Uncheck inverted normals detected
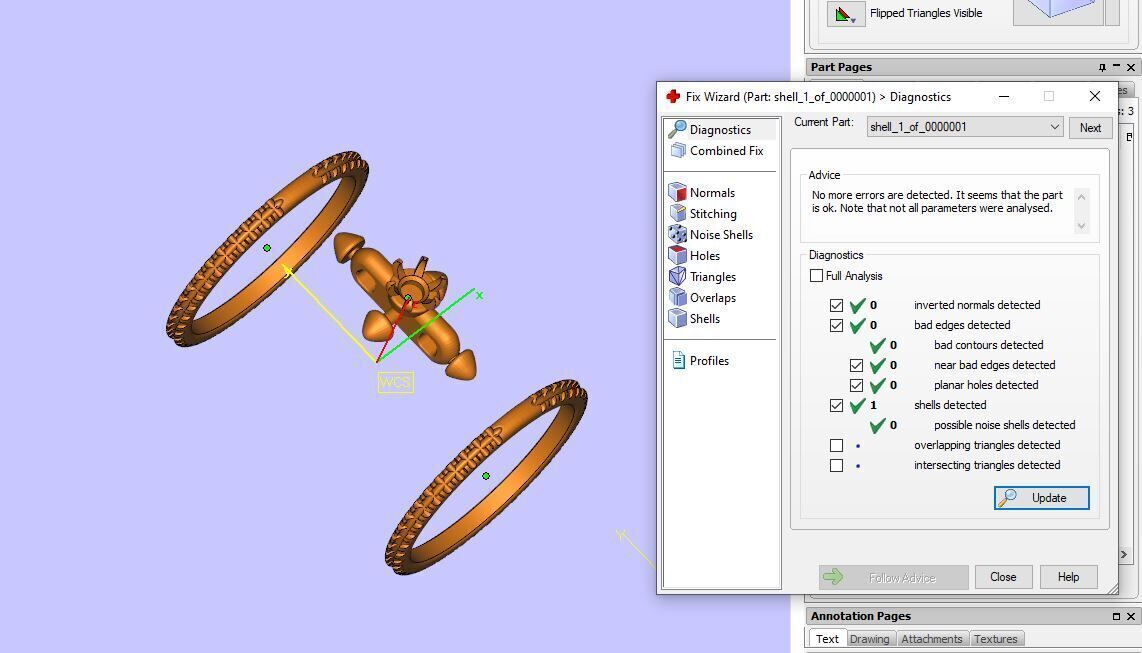 pyautogui.click(x=836, y=305)
